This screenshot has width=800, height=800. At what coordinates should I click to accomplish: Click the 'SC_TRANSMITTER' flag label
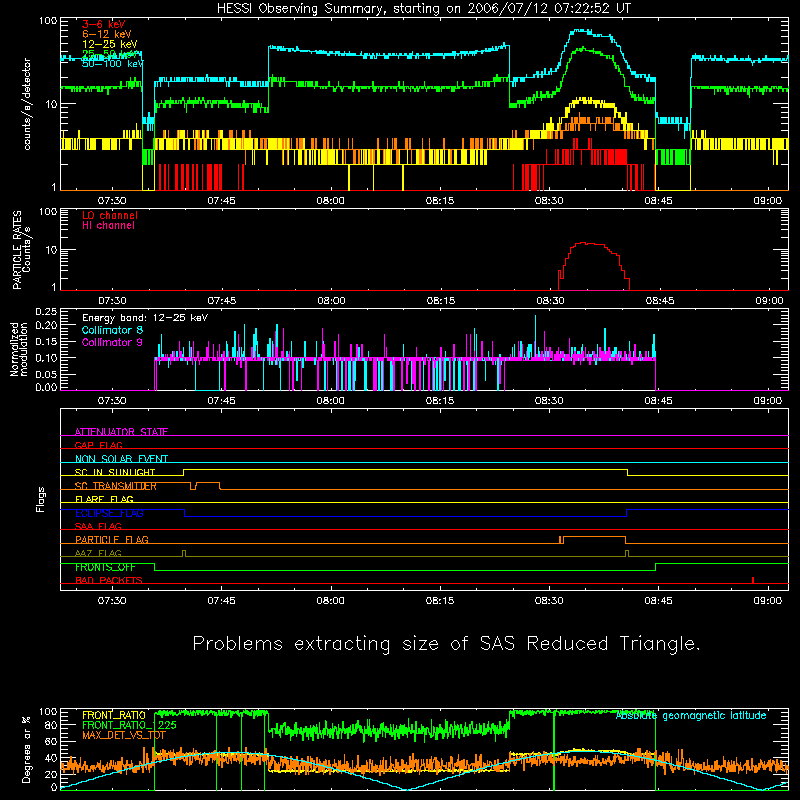coord(116,486)
